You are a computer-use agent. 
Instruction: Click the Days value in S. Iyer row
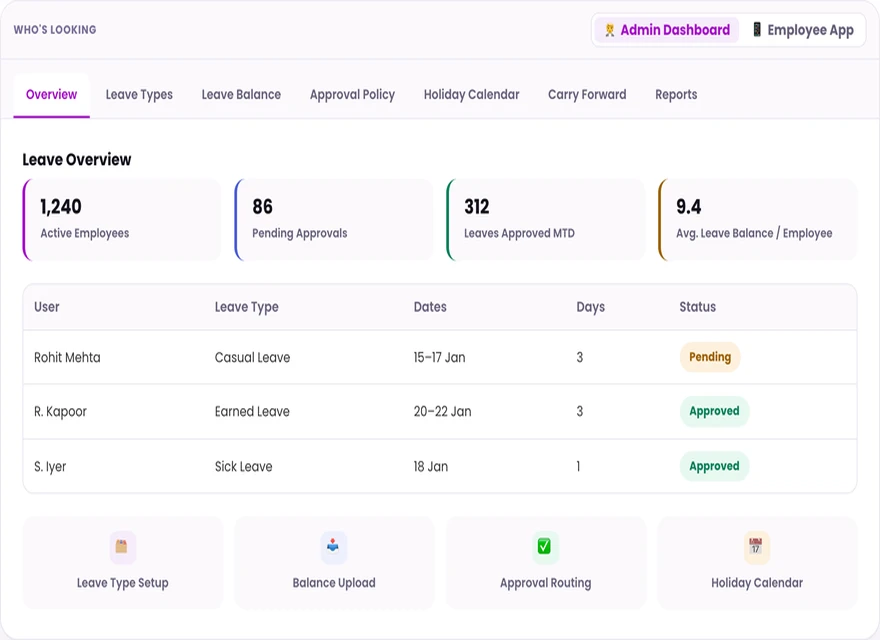[x=578, y=467]
